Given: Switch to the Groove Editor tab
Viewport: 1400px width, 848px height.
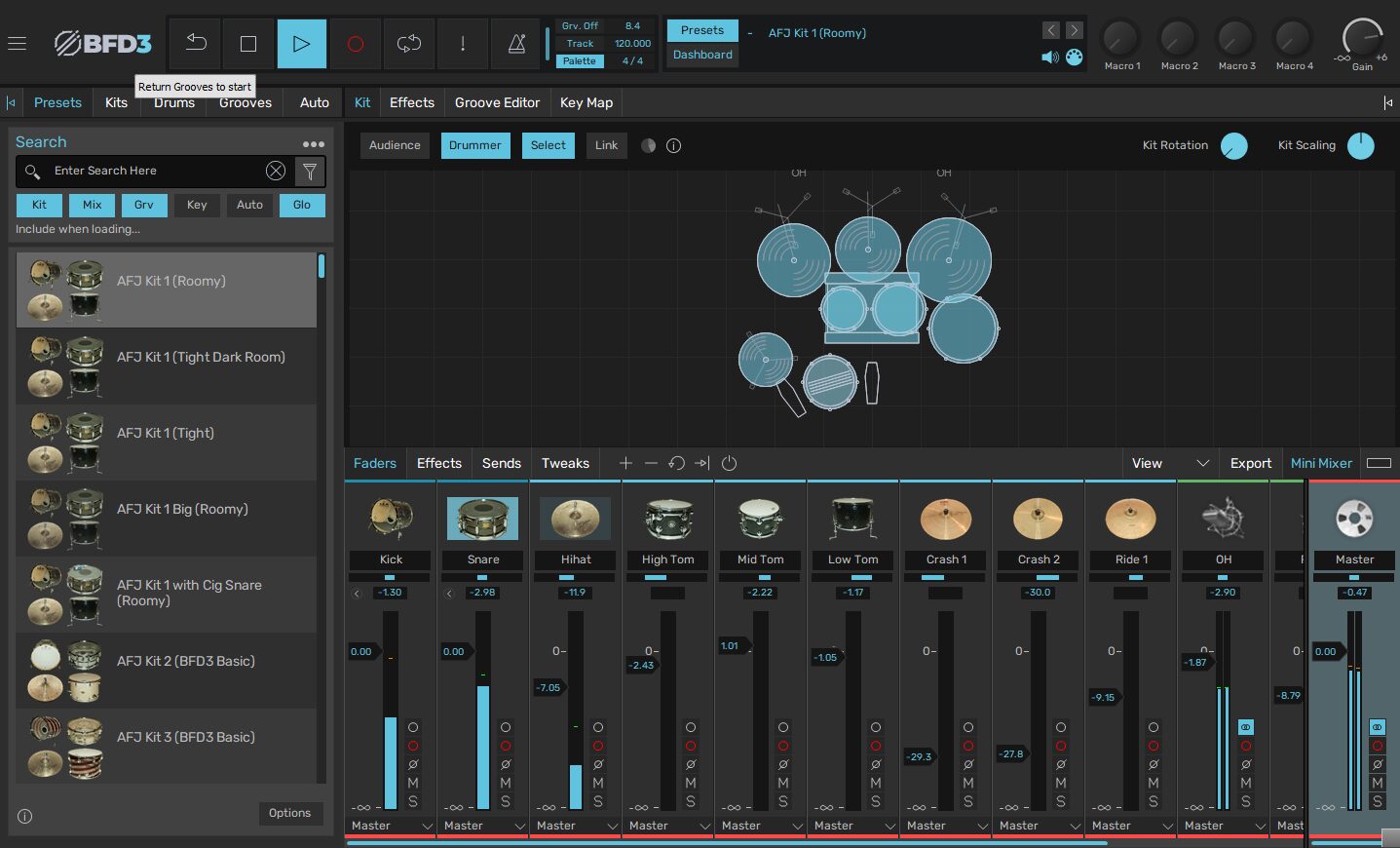Looking at the screenshot, I should pyautogui.click(x=497, y=102).
